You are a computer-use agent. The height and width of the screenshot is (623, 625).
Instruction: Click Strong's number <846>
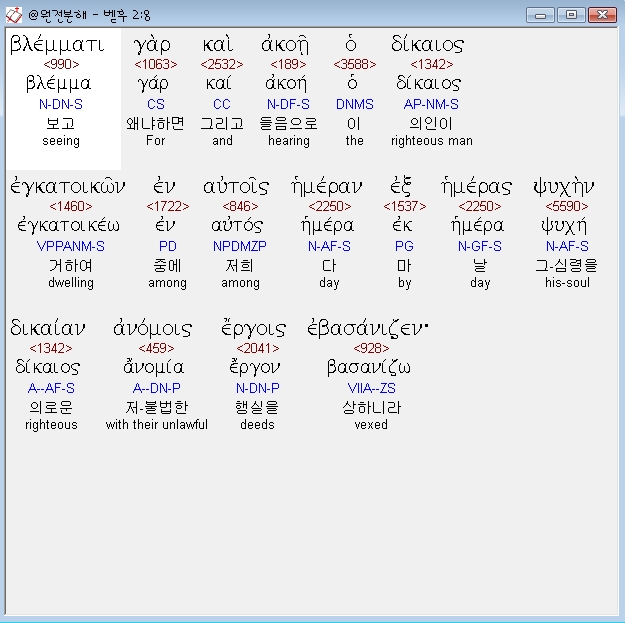point(240,206)
